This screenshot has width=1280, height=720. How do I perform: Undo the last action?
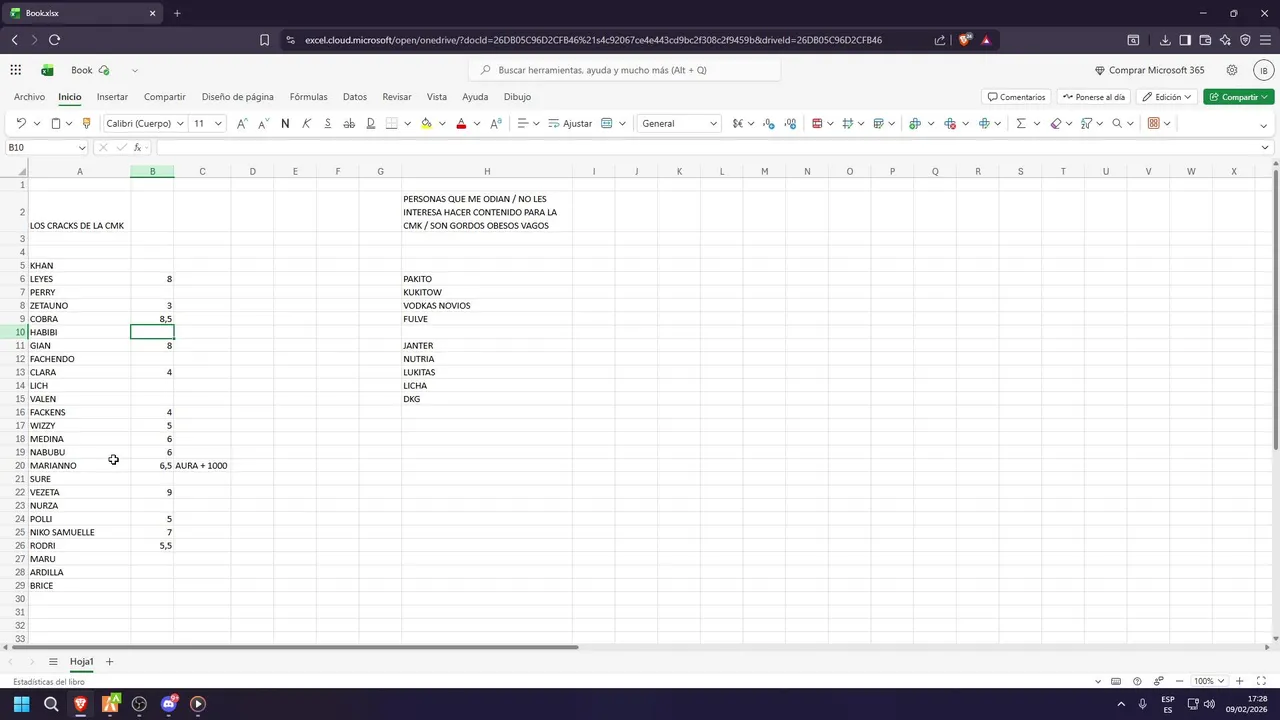(21, 123)
